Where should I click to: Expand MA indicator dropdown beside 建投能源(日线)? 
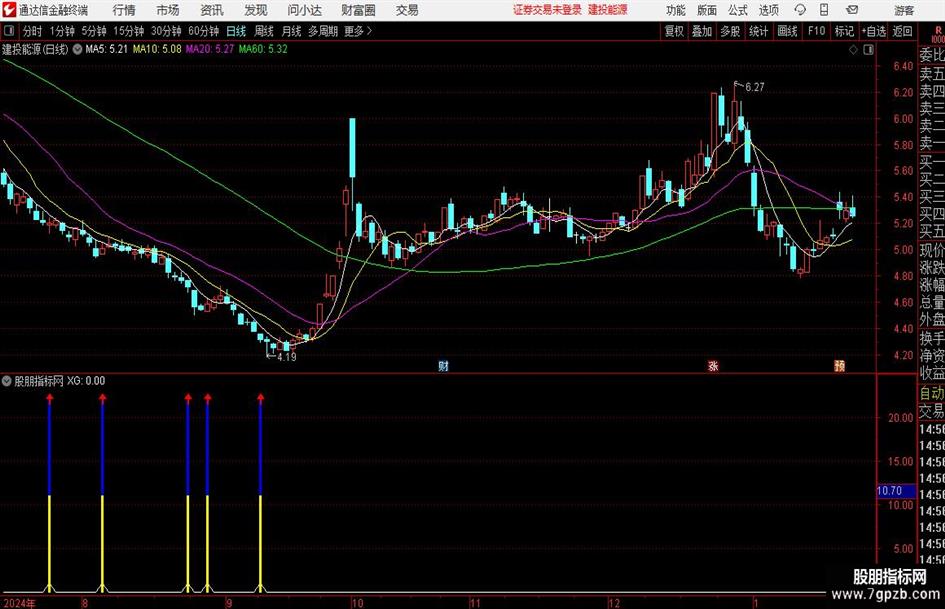pyautogui.click(x=77, y=49)
